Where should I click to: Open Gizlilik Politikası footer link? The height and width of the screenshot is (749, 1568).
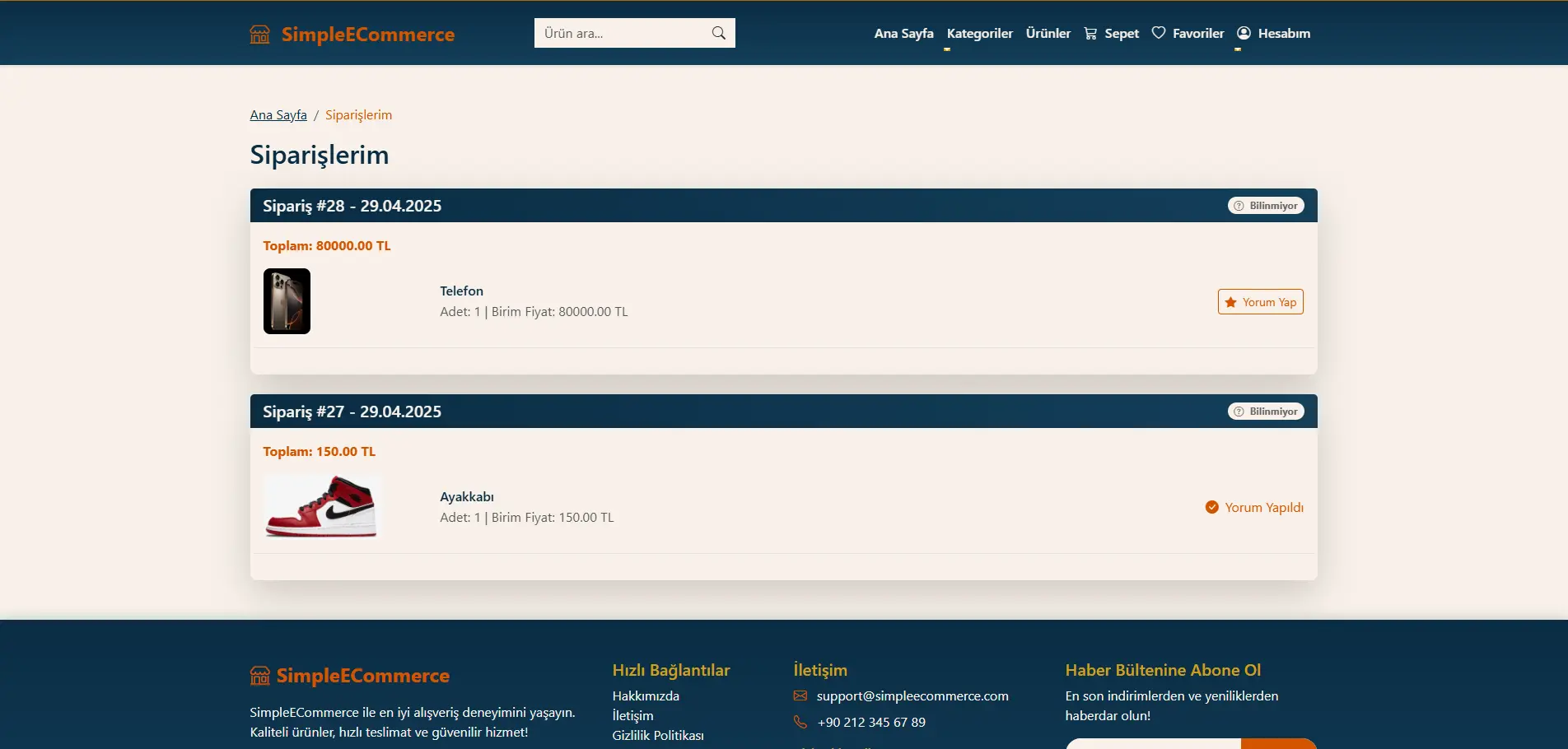point(657,736)
